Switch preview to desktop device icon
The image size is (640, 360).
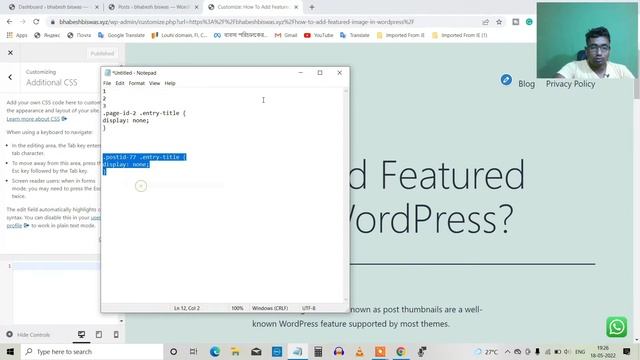point(82,335)
